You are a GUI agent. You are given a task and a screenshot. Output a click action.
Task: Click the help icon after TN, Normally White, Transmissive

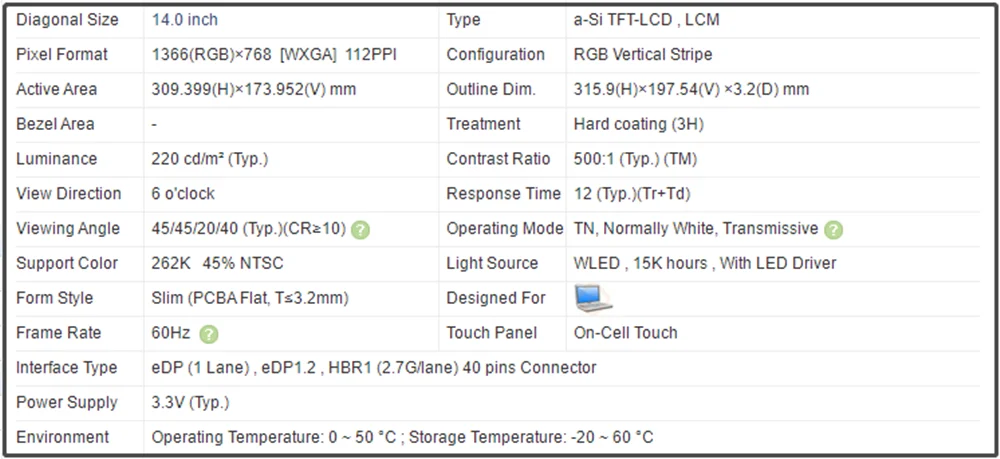pyautogui.click(x=834, y=229)
